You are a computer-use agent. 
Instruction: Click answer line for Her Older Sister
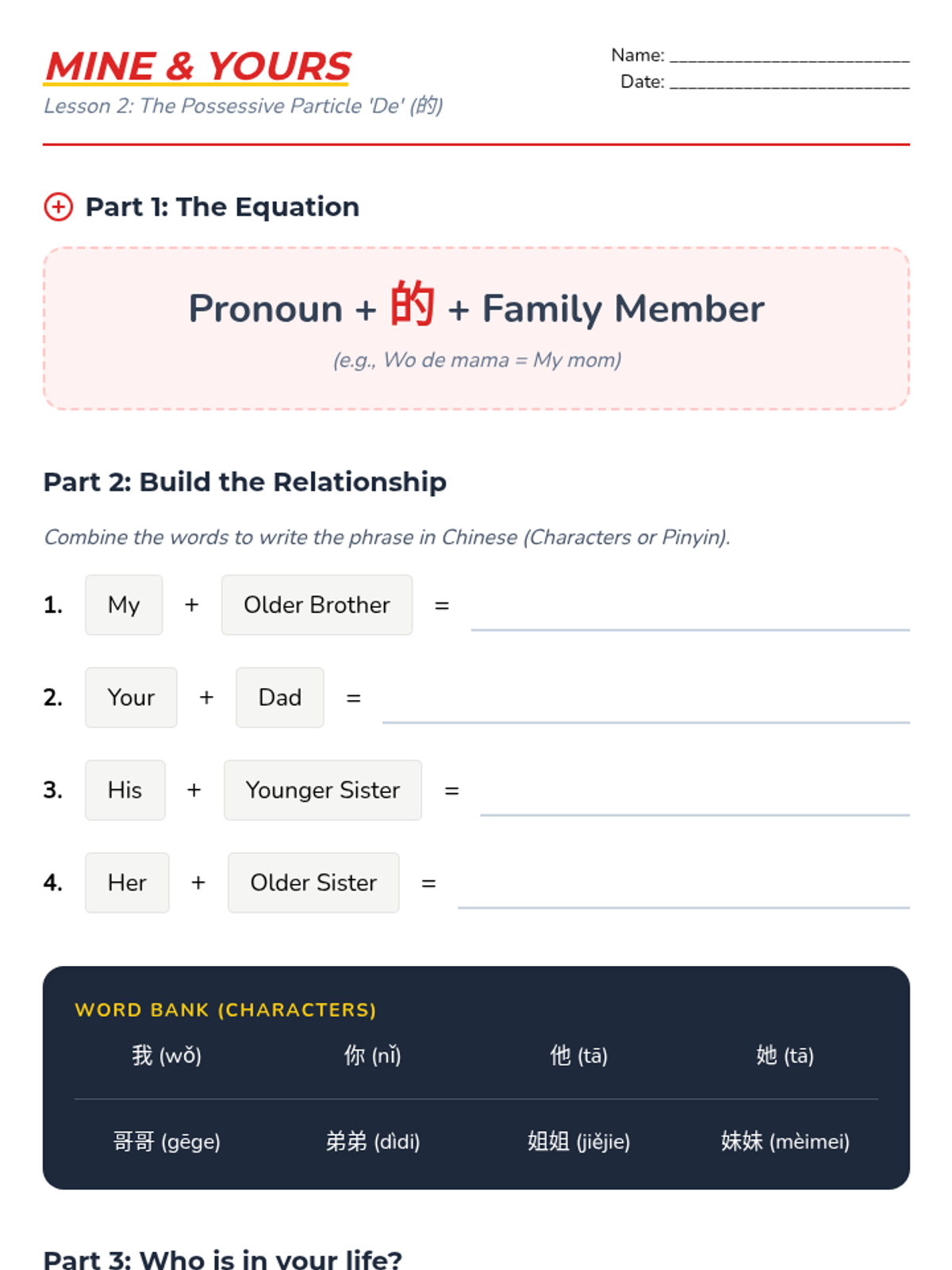(683, 895)
